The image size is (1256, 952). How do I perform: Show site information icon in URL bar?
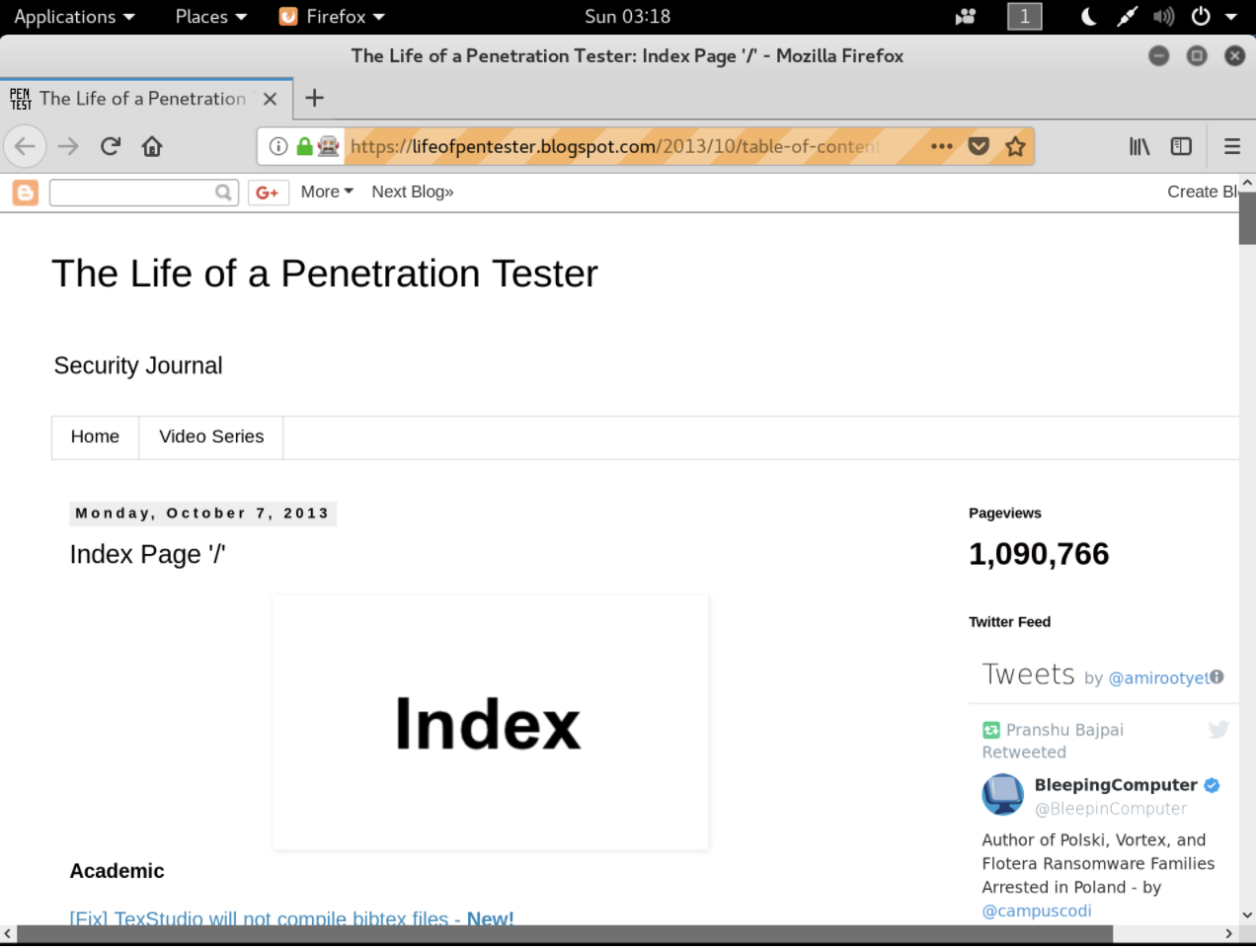click(x=278, y=146)
